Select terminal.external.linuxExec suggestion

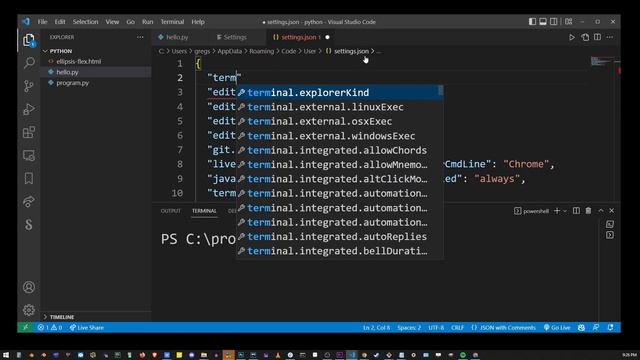tap(340, 107)
